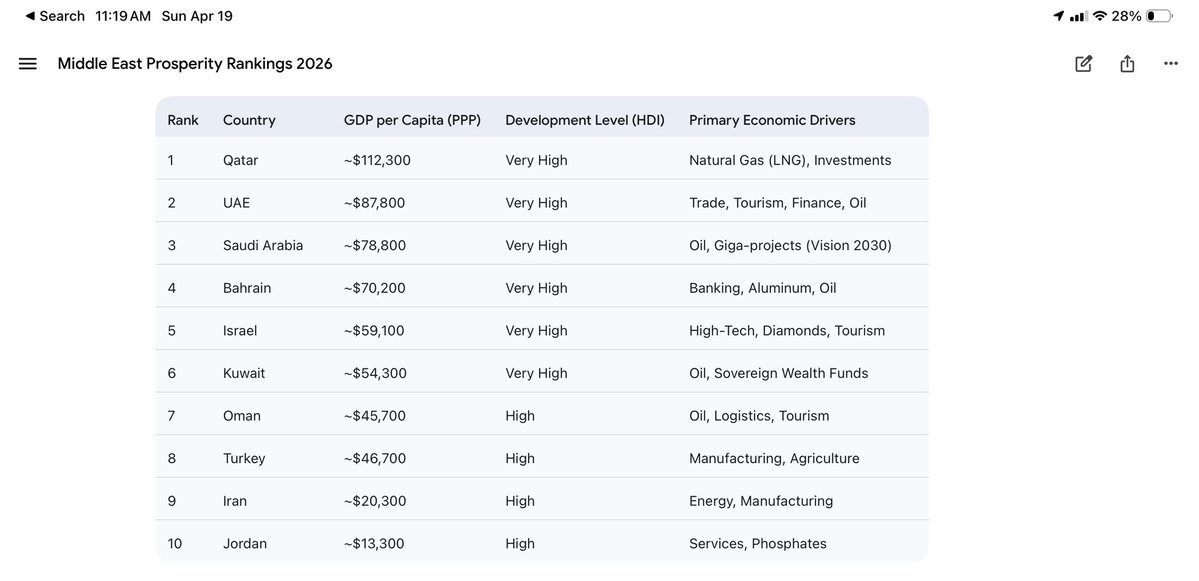Select the Qatar country cell
Image resolution: width=1199 pixels, height=581 pixels.
click(241, 161)
